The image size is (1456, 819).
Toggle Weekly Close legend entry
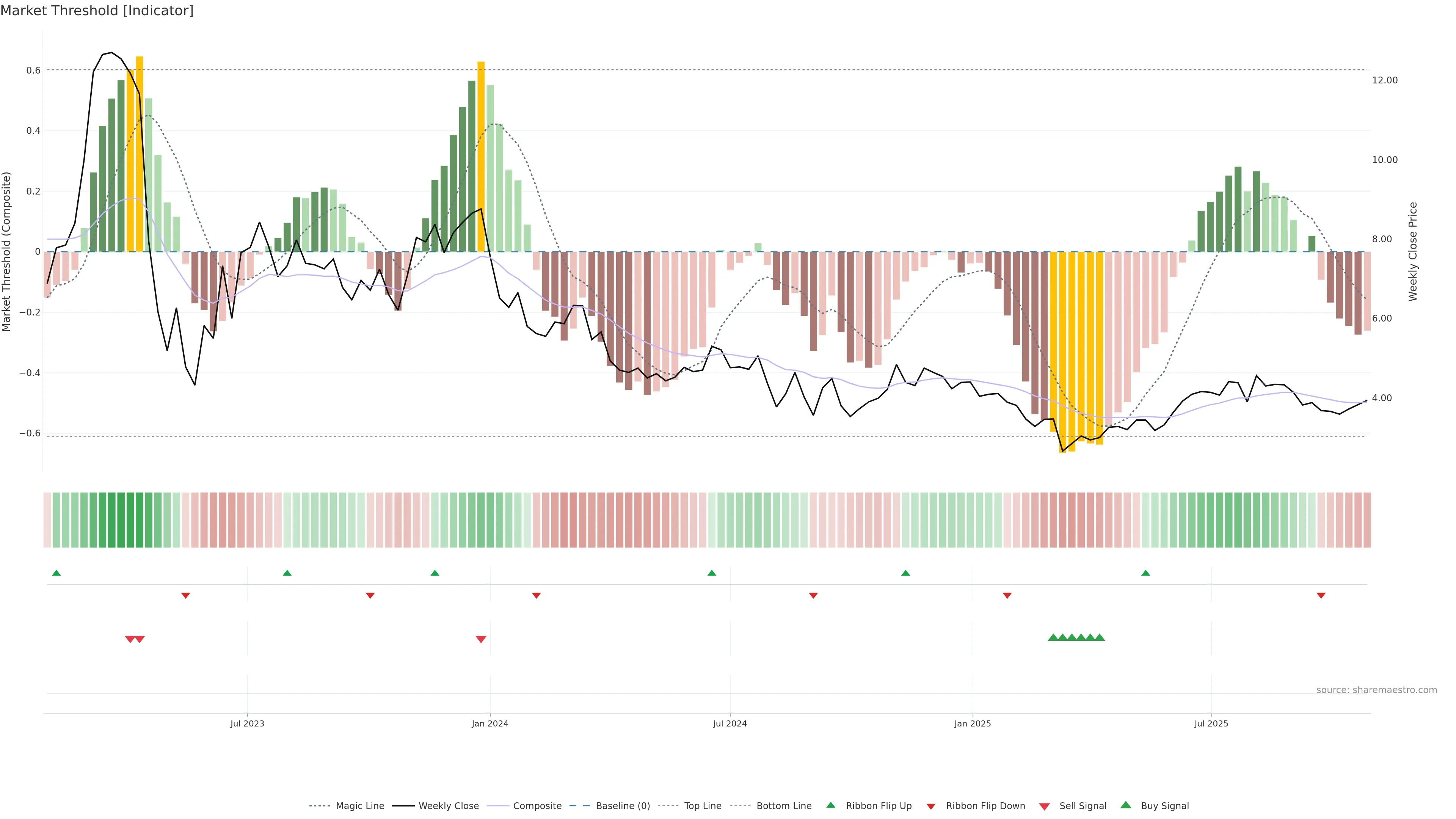click(448, 806)
